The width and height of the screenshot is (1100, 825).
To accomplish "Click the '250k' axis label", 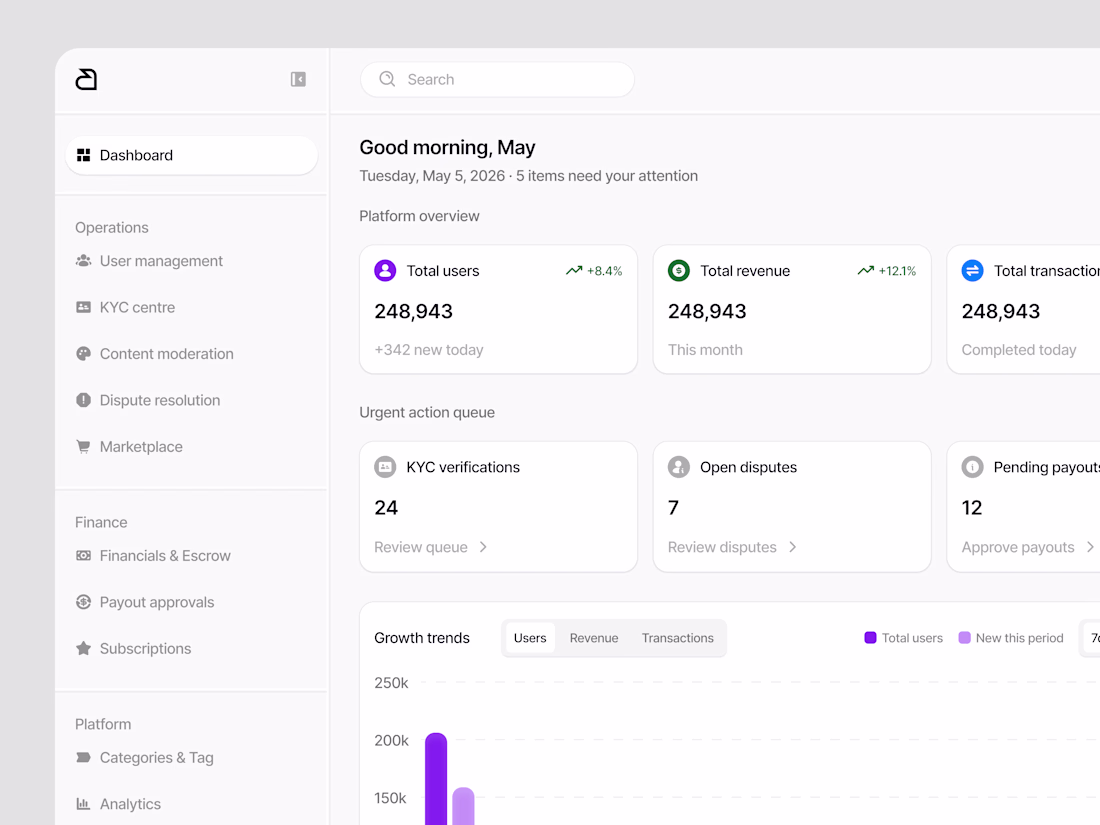I will [x=391, y=683].
